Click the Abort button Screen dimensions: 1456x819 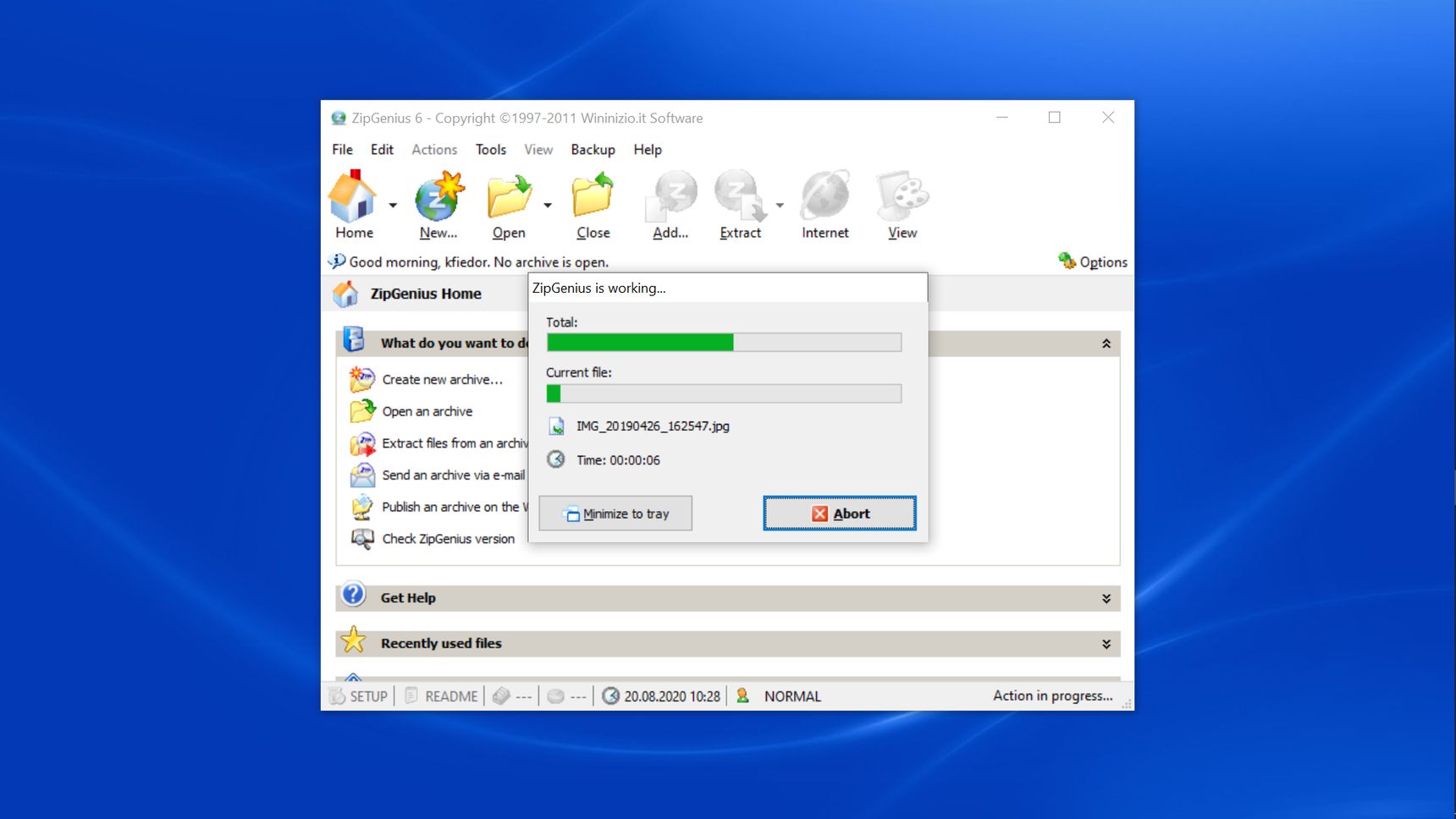pyautogui.click(x=840, y=514)
